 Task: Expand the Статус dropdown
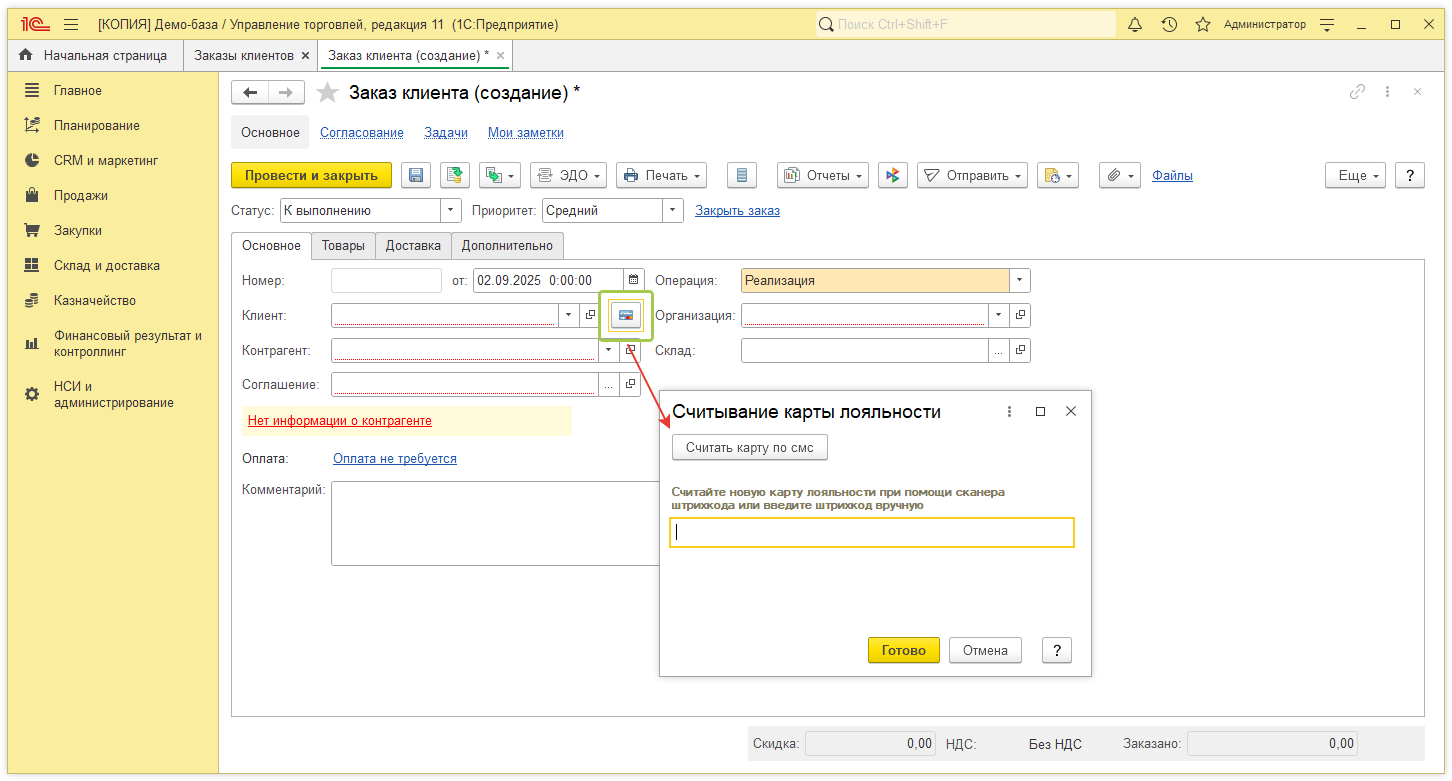tap(451, 210)
